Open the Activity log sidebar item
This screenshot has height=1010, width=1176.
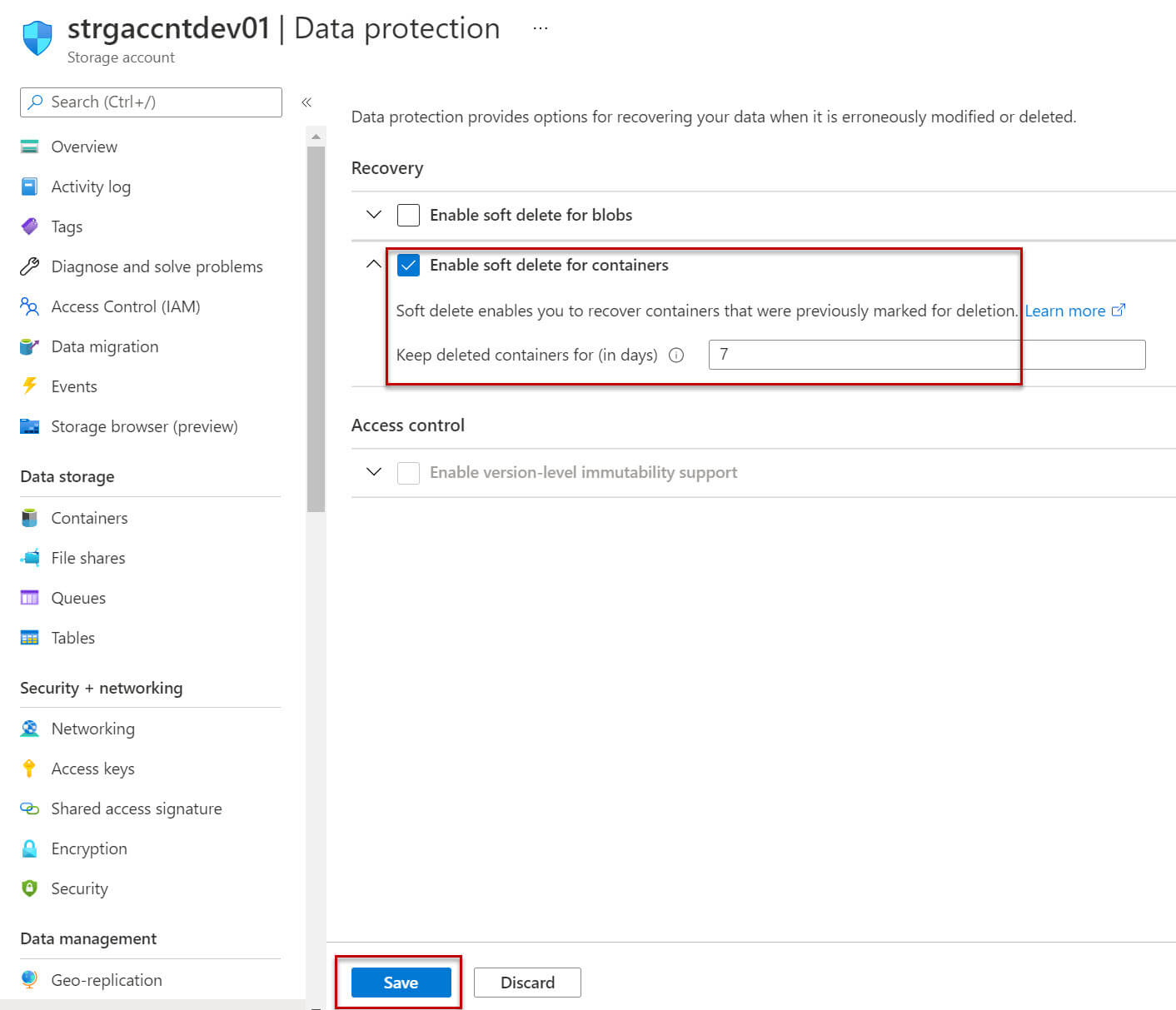[91, 187]
